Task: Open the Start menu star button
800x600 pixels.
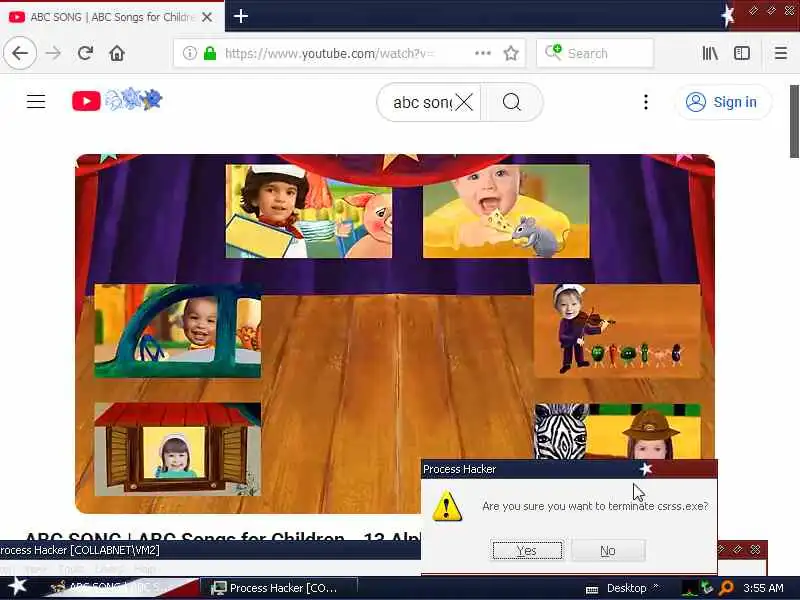Action: coord(17,585)
